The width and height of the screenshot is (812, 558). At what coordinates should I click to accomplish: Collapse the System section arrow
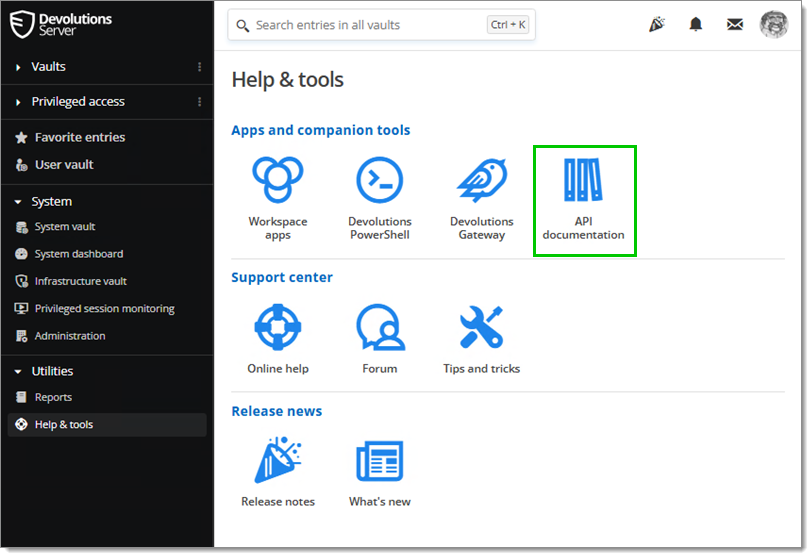coord(18,202)
